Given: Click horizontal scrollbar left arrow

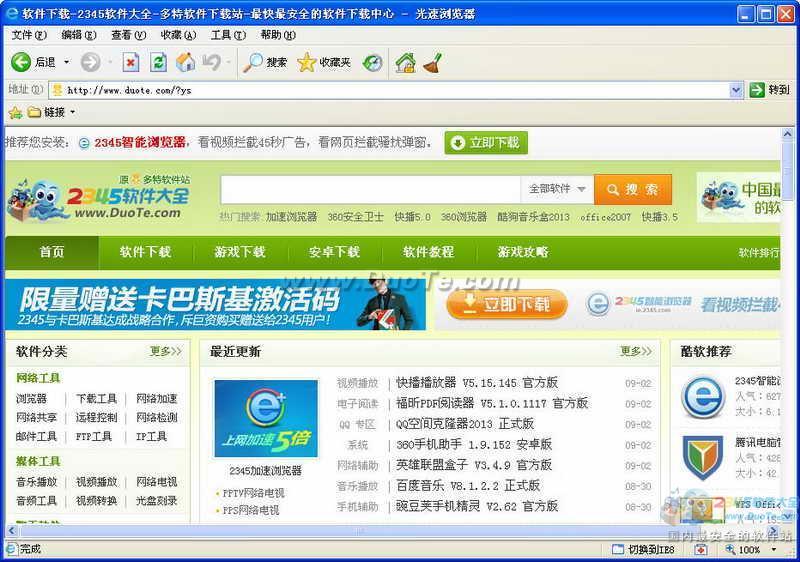Looking at the screenshot, I should point(11,531).
